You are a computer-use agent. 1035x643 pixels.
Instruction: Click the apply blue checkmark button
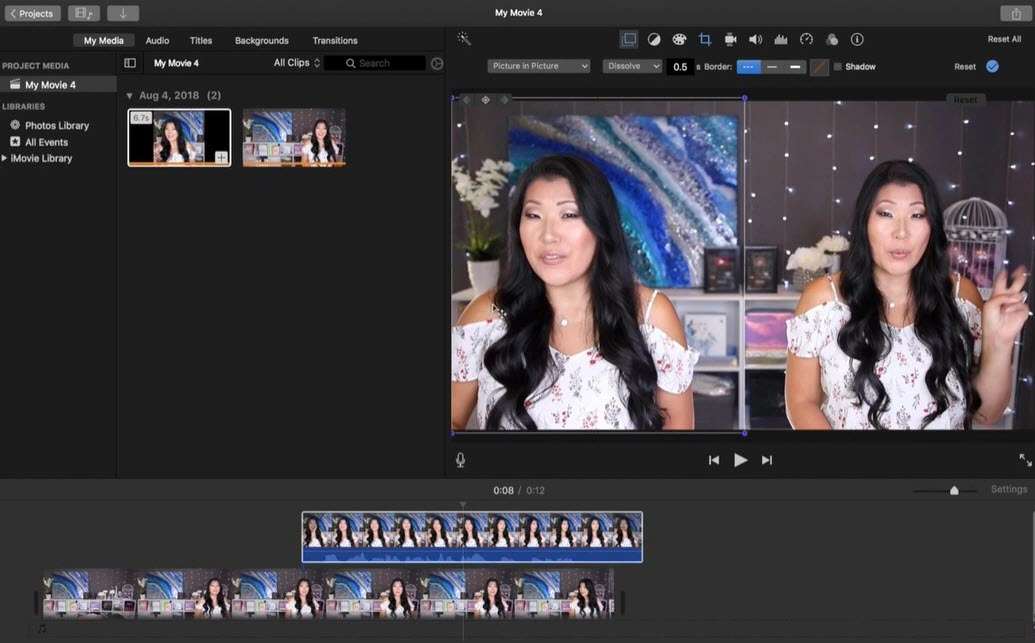[992, 66]
